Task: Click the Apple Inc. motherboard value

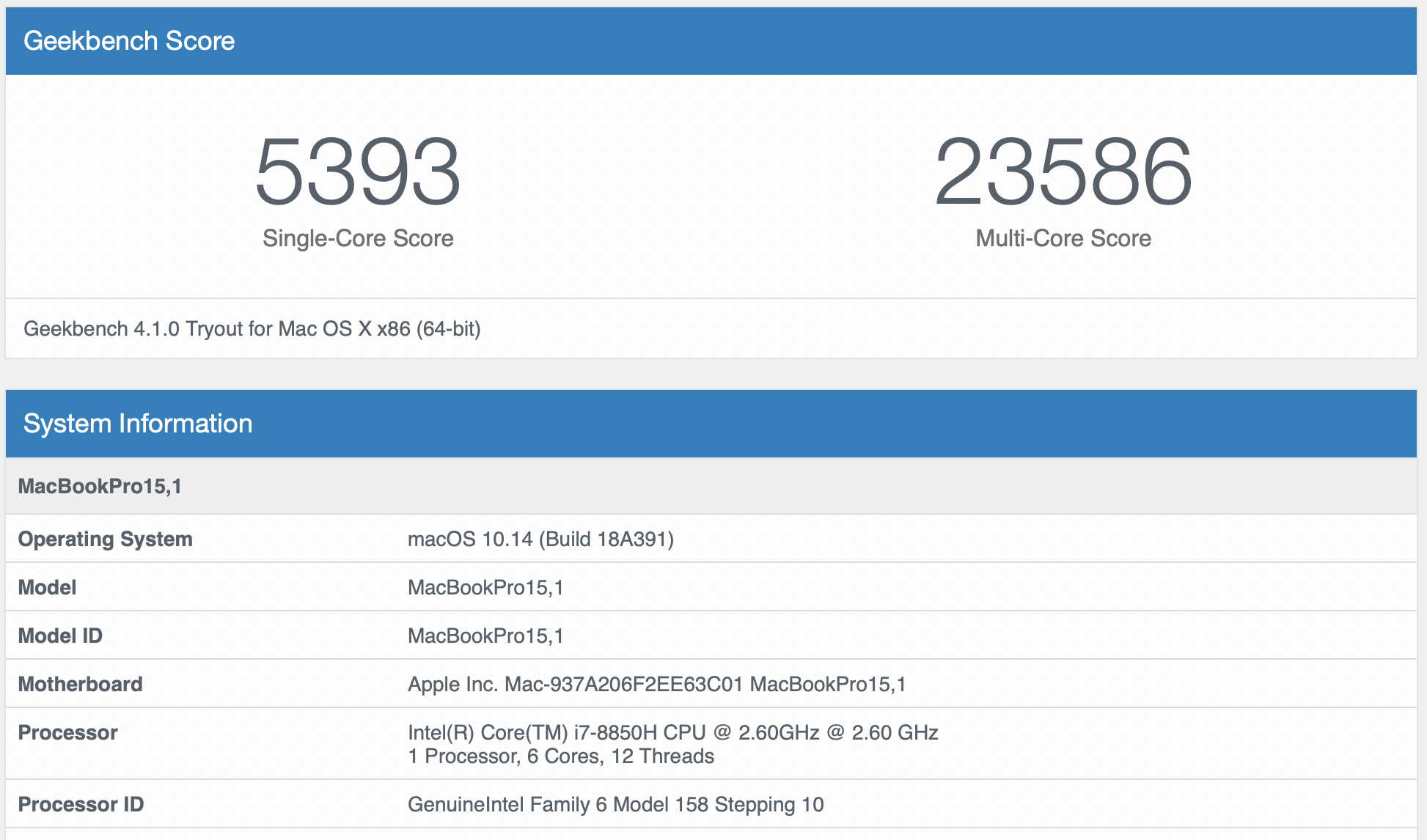Action: (656, 684)
